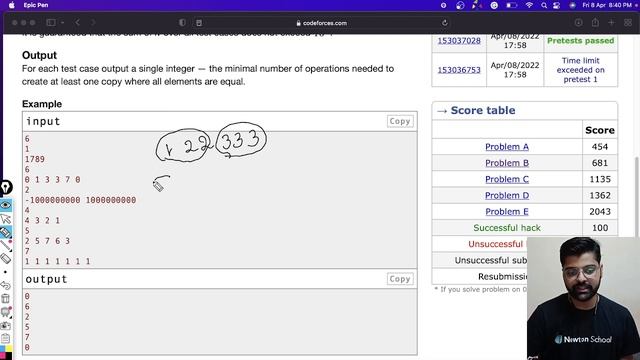Click the whiteboard icon in Epic Pen
This screenshot has width=640, height=360.
5,312
